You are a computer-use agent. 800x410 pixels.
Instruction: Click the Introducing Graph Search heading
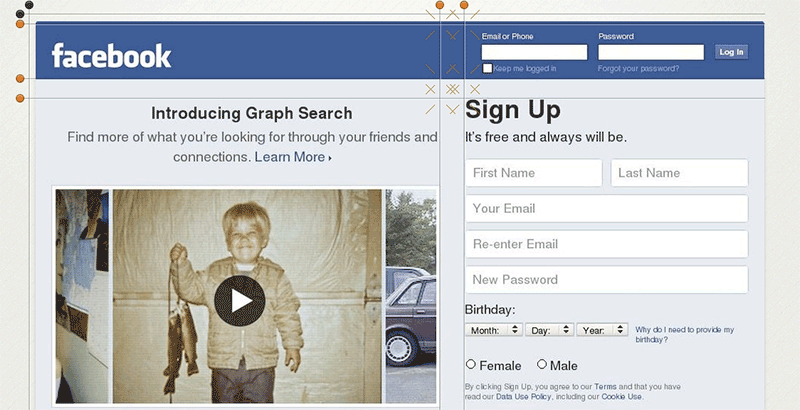tap(252, 113)
